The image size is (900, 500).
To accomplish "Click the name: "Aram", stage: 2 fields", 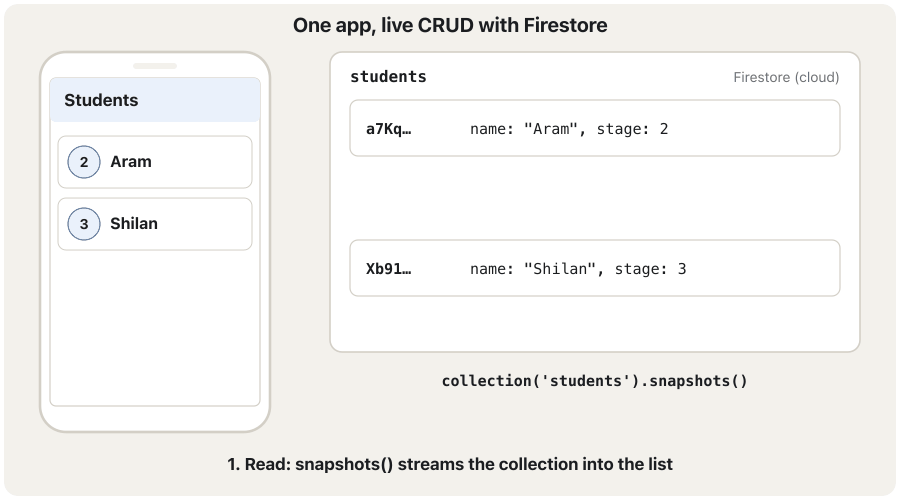I will tap(569, 129).
